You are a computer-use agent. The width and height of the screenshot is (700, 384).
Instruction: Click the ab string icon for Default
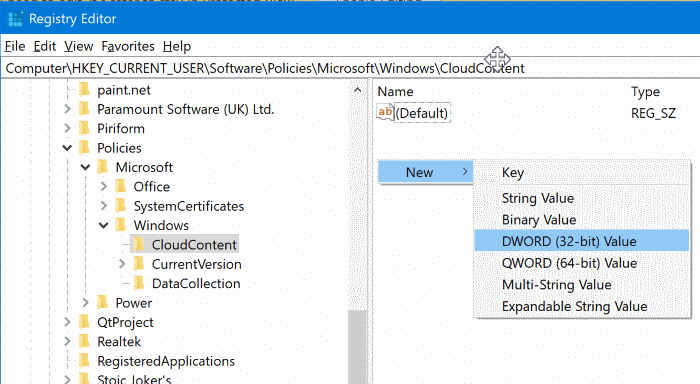pyautogui.click(x=385, y=112)
